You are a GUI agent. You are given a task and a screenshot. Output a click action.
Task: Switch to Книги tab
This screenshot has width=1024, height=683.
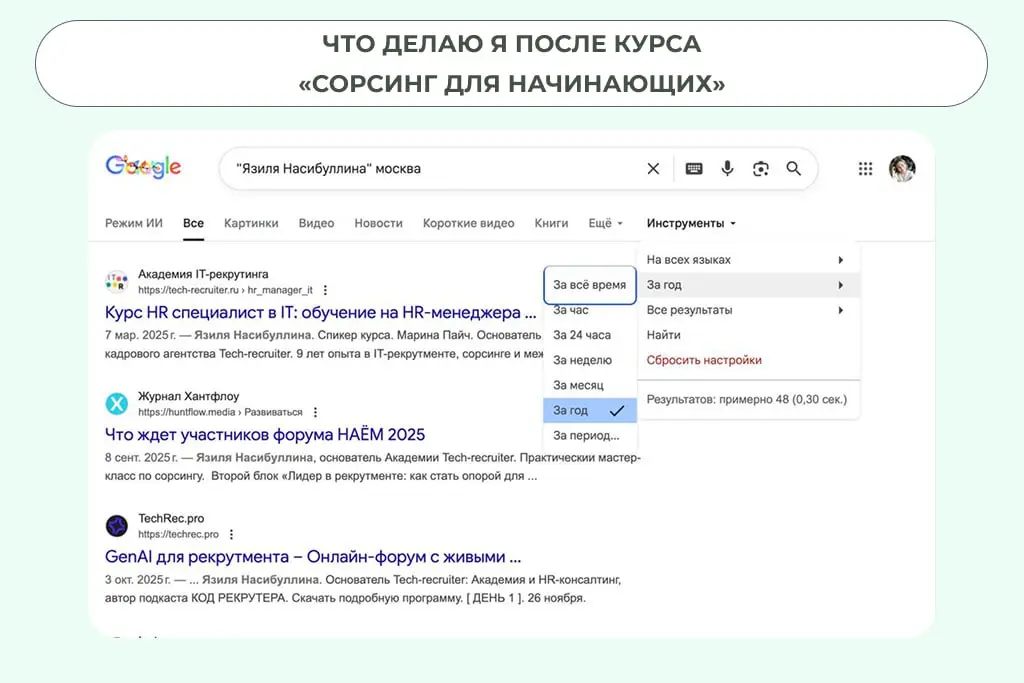click(x=551, y=223)
